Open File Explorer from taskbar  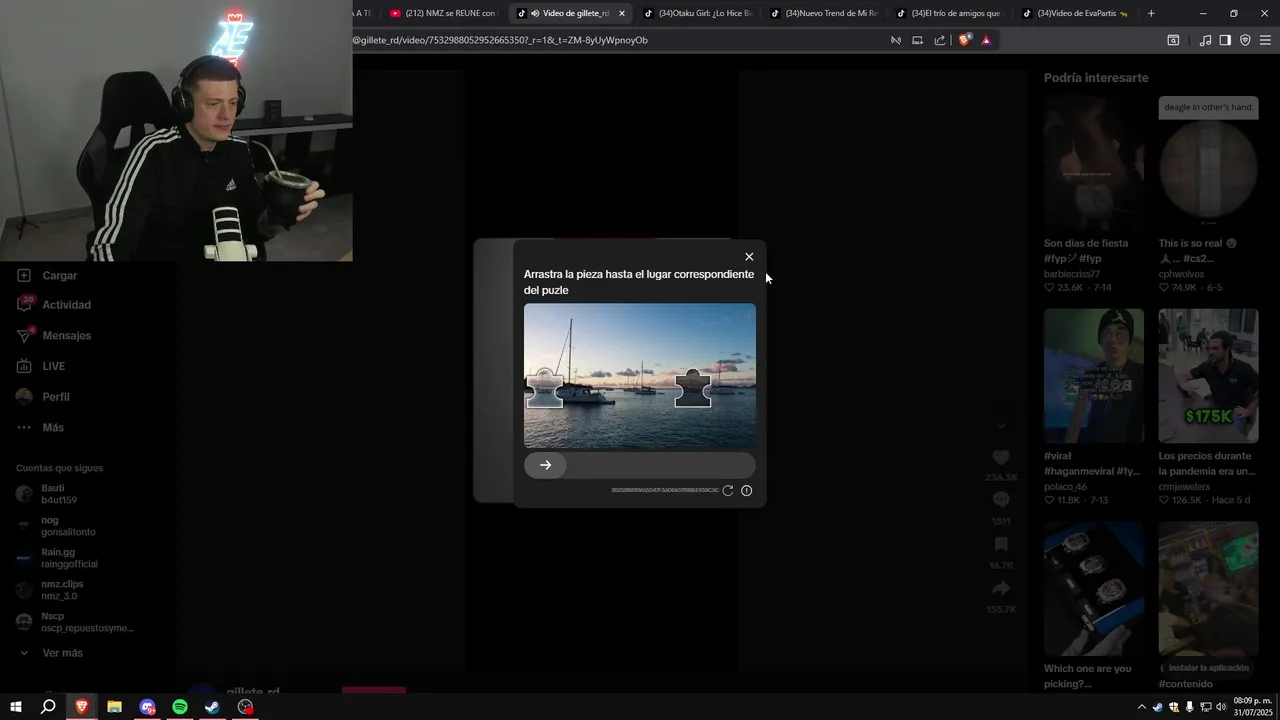click(x=114, y=707)
